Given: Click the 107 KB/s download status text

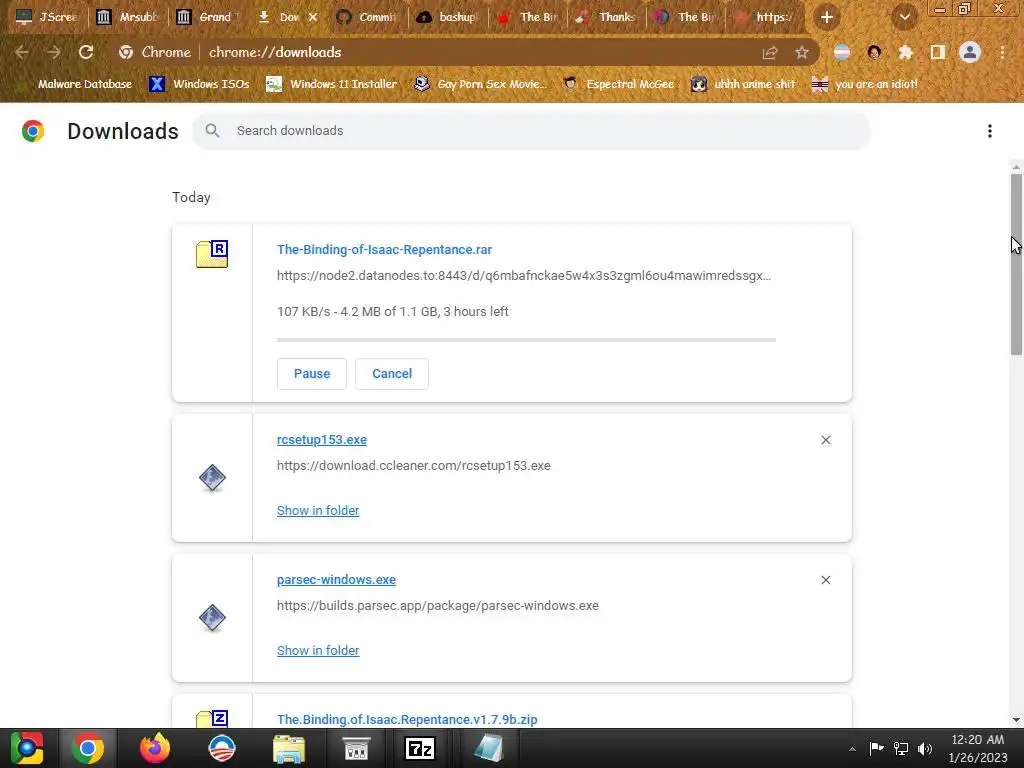Looking at the screenshot, I should pos(392,312).
